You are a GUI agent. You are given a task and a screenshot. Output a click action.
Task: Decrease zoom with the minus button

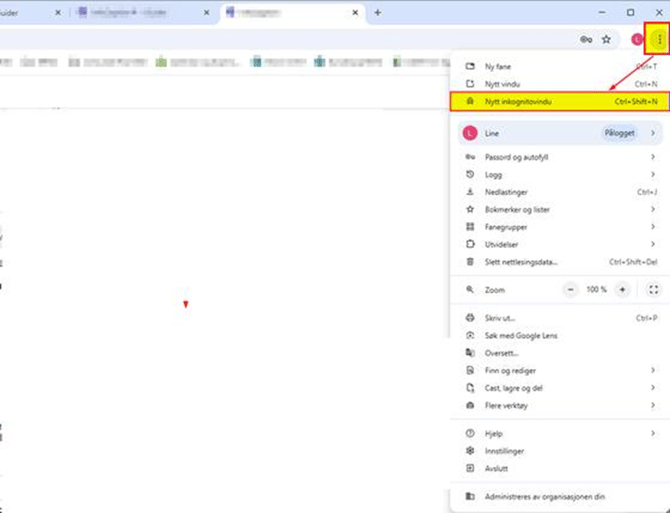[571, 289]
